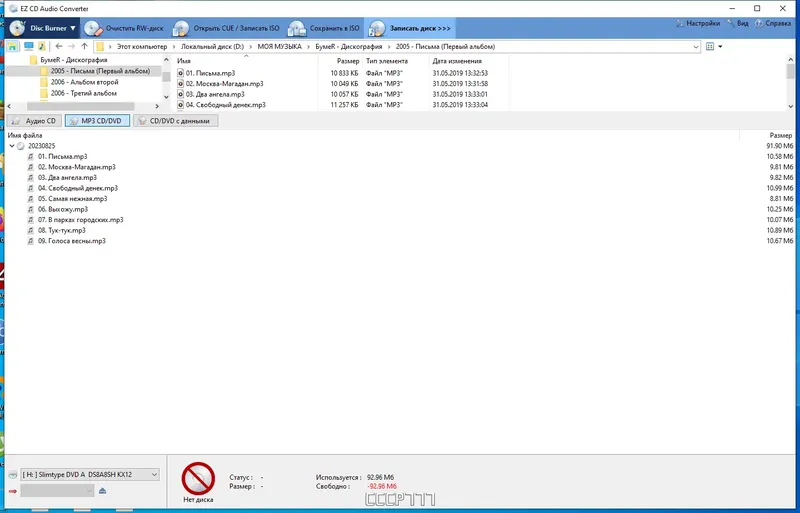Image resolution: width=800 pixels, height=513 pixels.
Task: Select БумеR - Дискография folder in tree
Action: pyautogui.click(x=73, y=60)
